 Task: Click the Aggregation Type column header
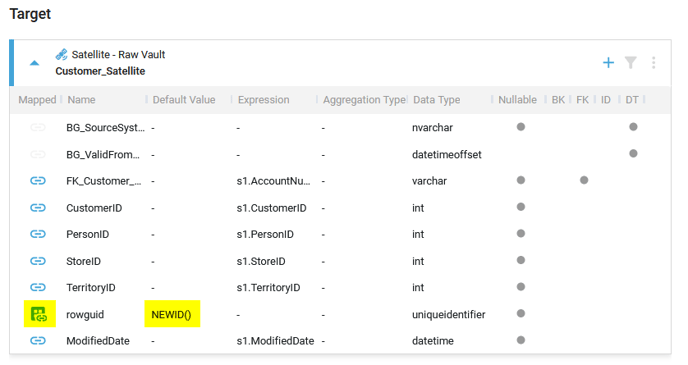click(x=364, y=100)
